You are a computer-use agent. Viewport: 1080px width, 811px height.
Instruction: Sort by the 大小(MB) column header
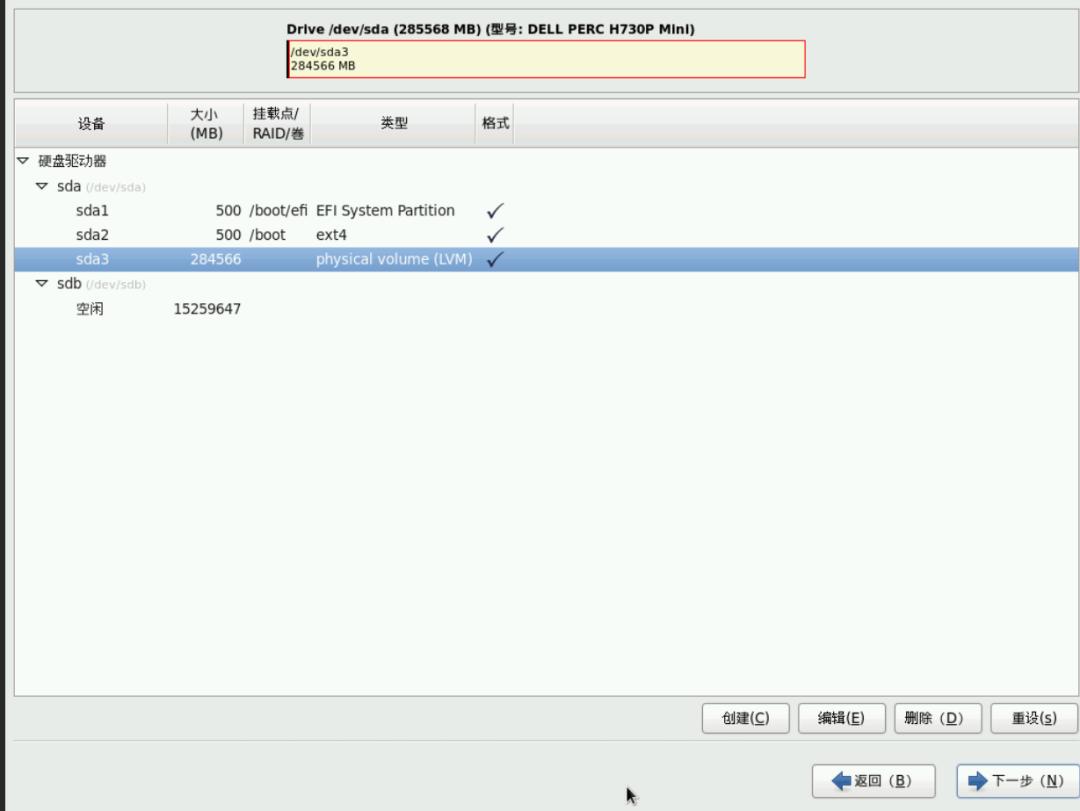(206, 123)
